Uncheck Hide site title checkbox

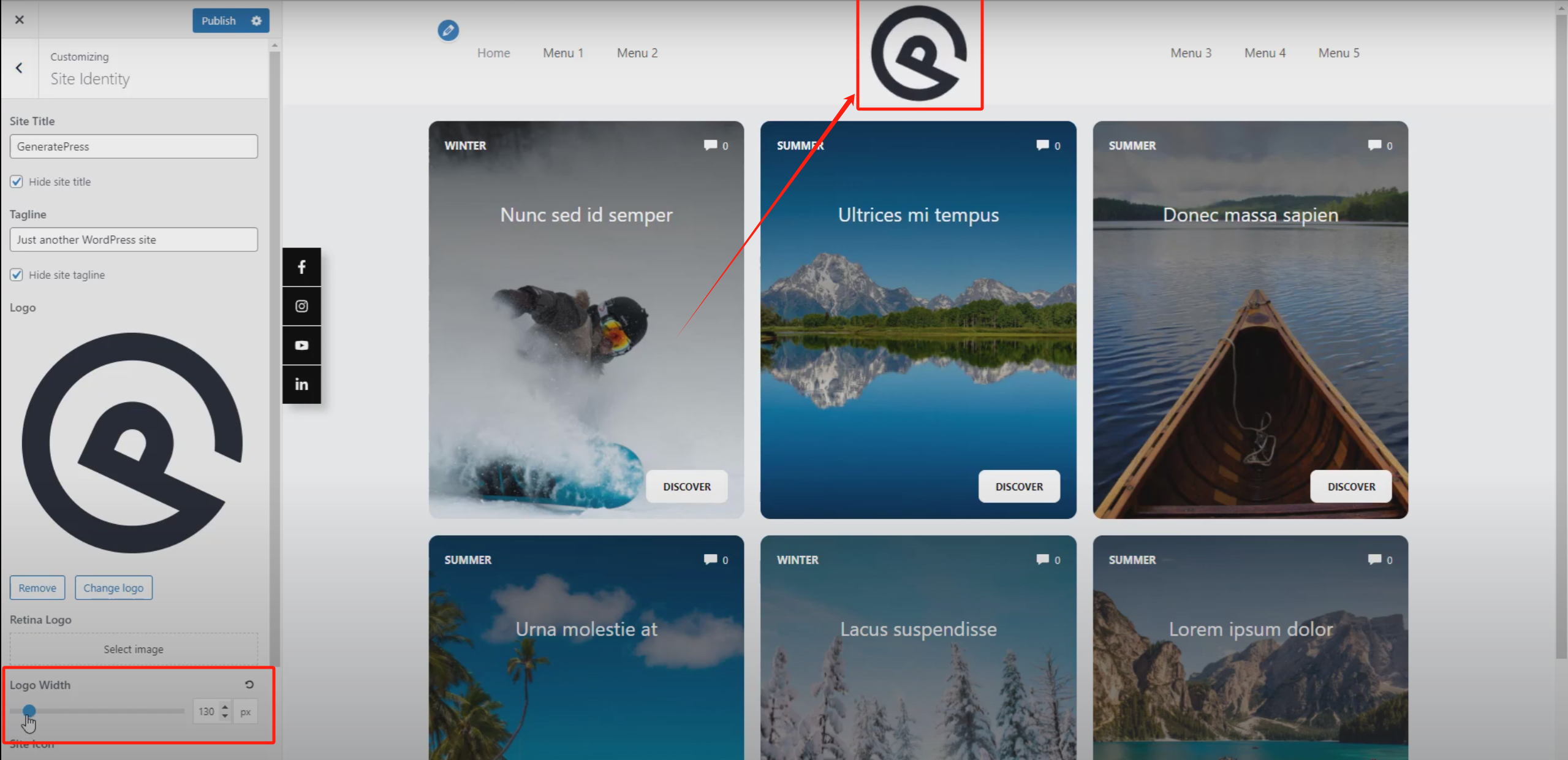coord(17,181)
